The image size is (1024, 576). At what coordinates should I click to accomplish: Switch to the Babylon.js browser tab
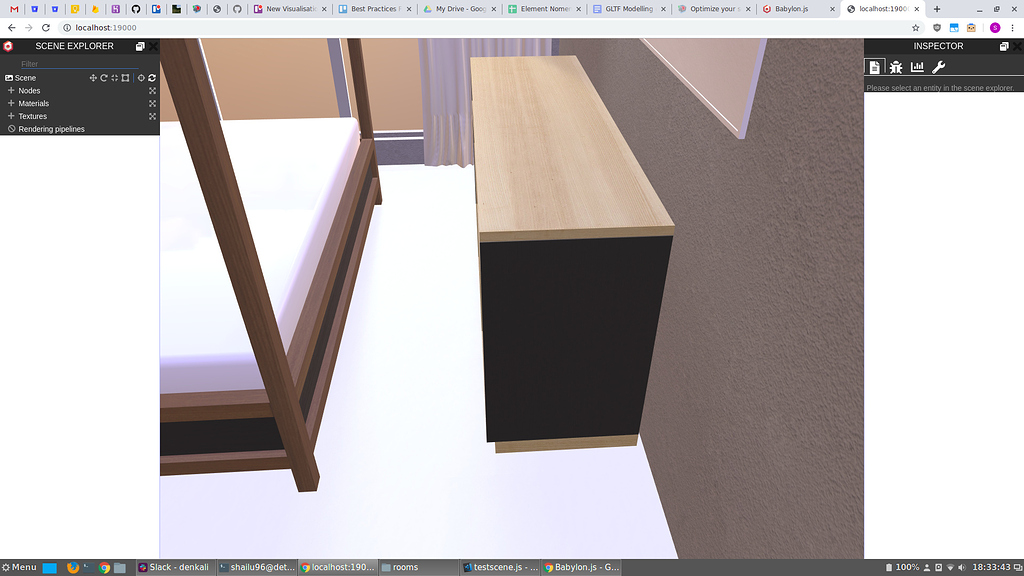coord(789,9)
